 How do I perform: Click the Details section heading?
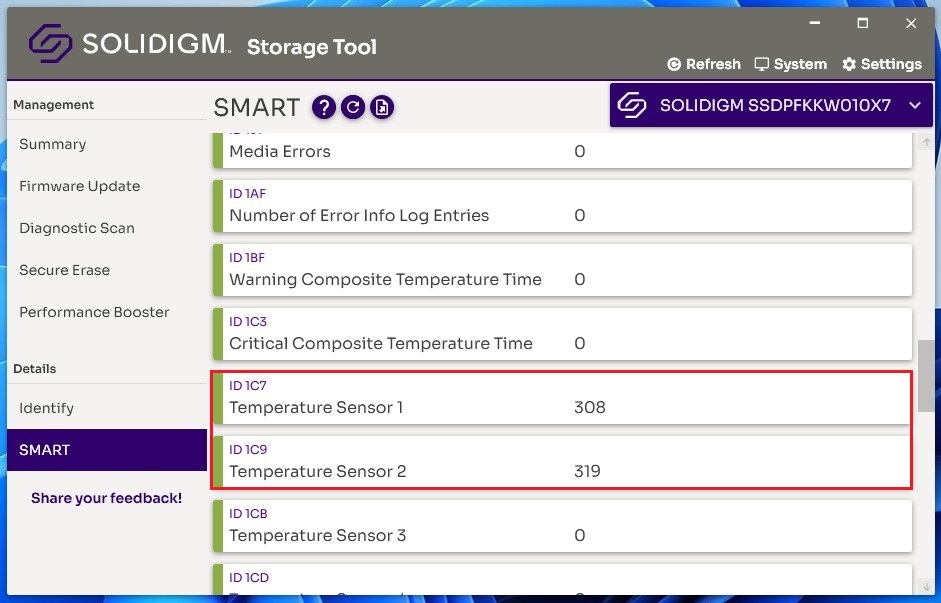[34, 368]
